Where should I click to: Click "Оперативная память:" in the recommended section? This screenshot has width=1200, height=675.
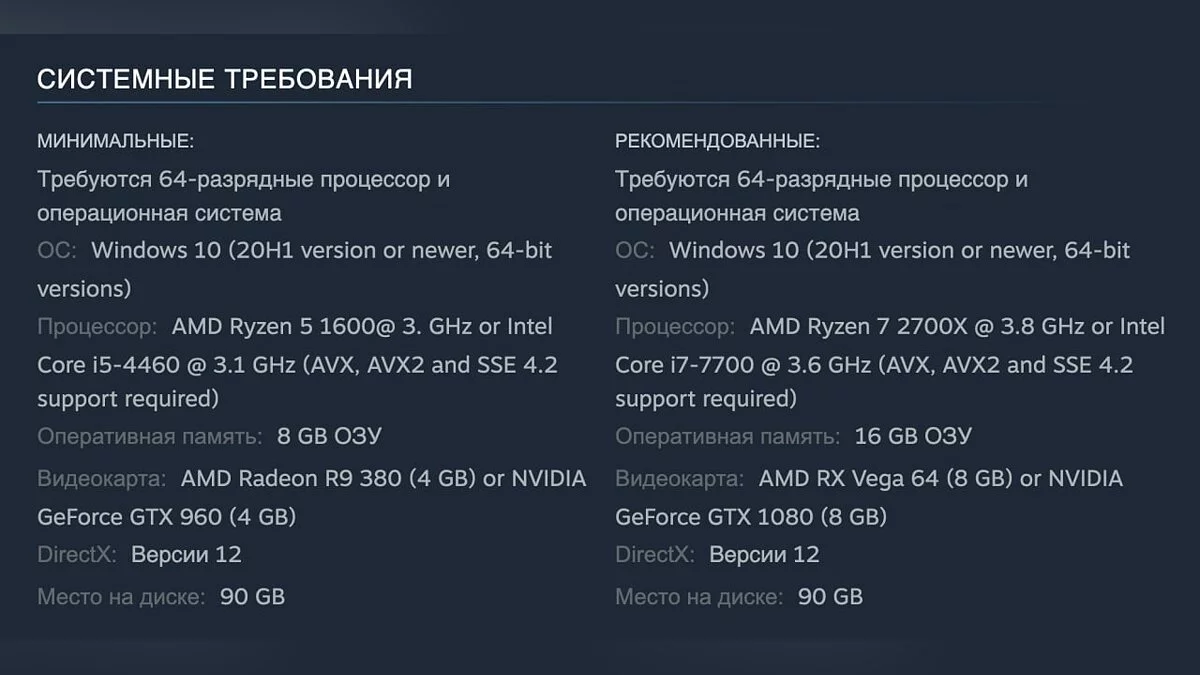click(x=728, y=436)
